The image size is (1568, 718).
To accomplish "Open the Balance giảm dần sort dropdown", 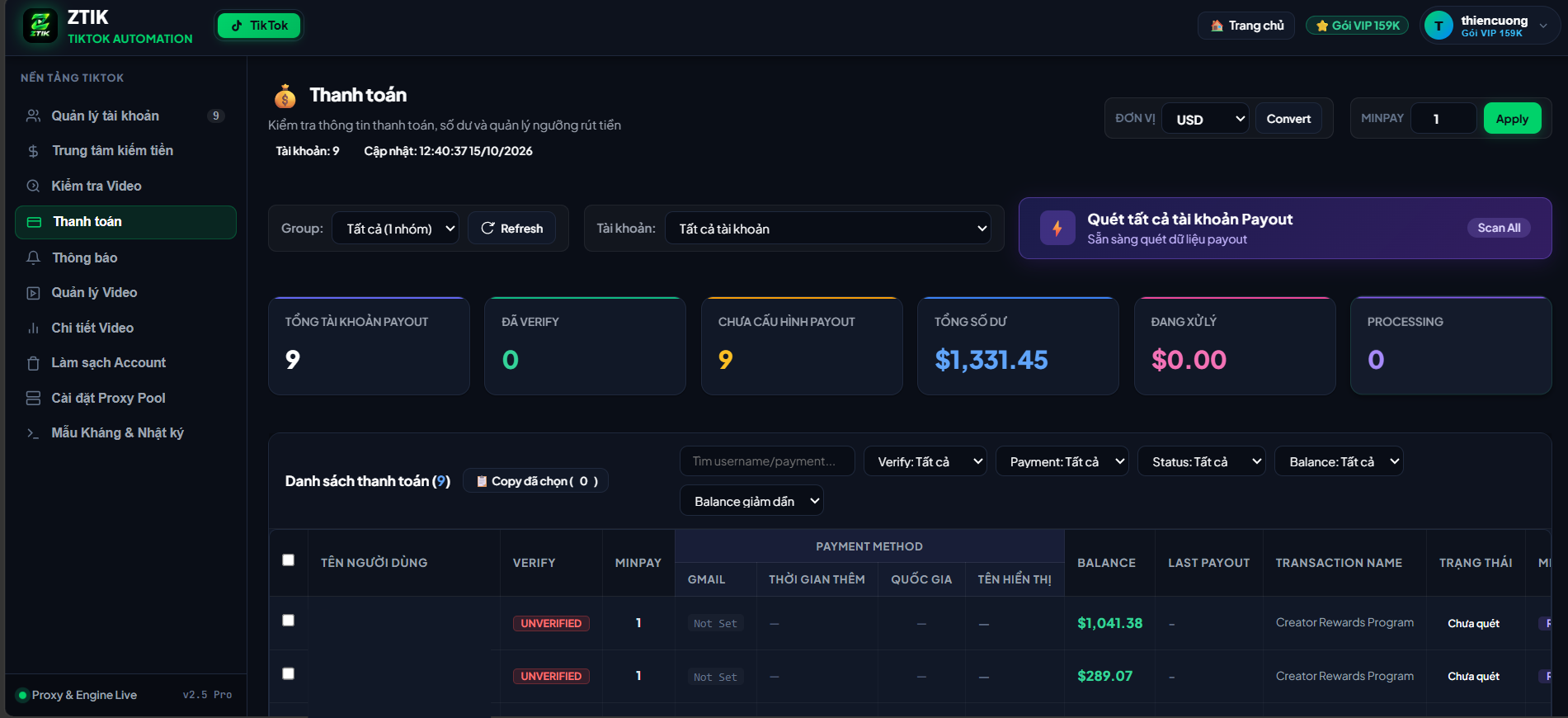I will [751, 501].
